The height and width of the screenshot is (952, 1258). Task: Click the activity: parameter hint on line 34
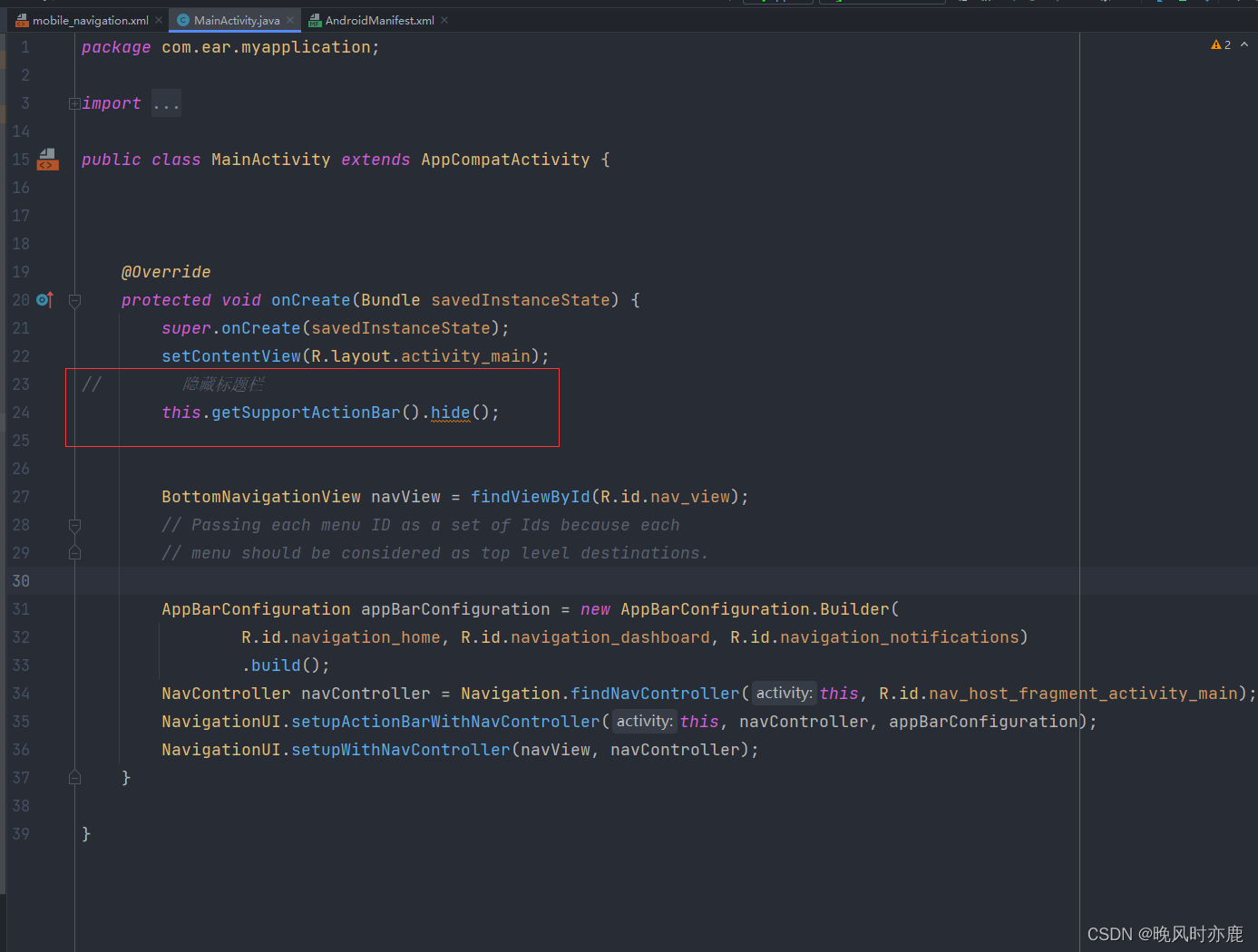(x=785, y=694)
